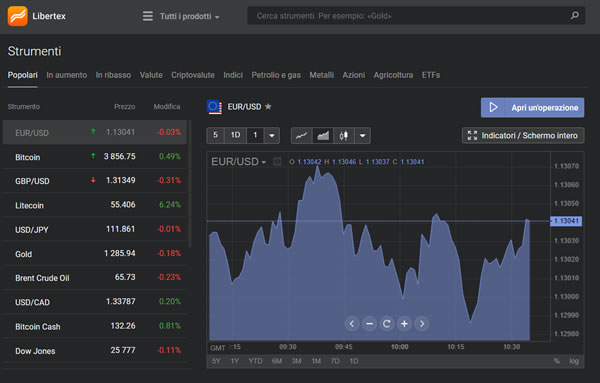Image resolution: width=600 pixels, height=383 pixels.
Task: Toggle percent scale on chart
Action: (557, 361)
